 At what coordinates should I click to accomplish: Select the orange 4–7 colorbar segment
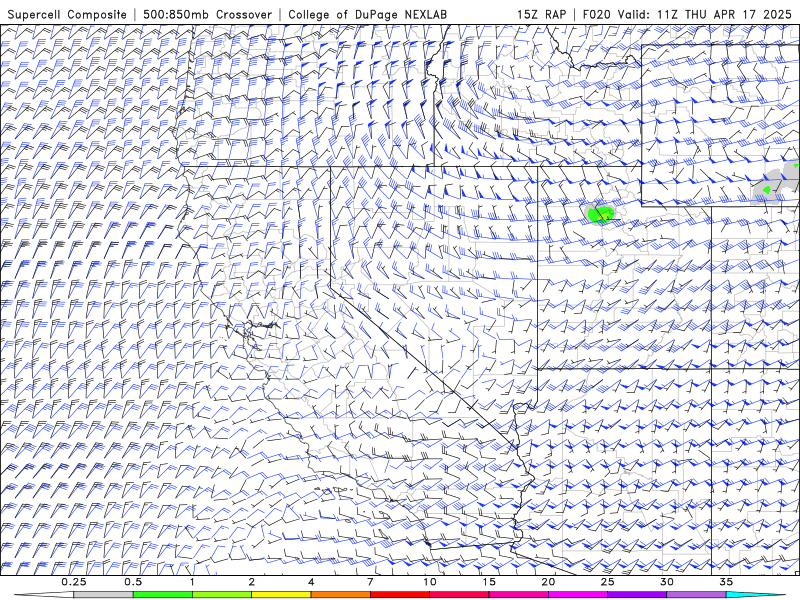pyautogui.click(x=340, y=595)
